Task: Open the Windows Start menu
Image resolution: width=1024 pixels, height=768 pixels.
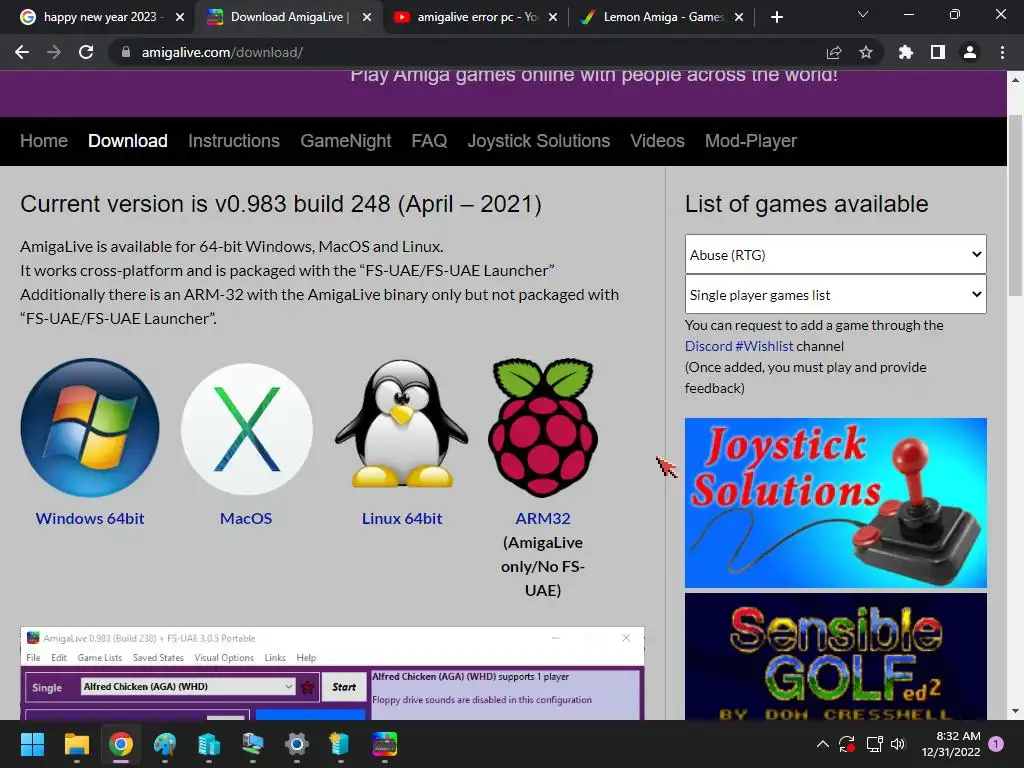Action: (x=32, y=744)
